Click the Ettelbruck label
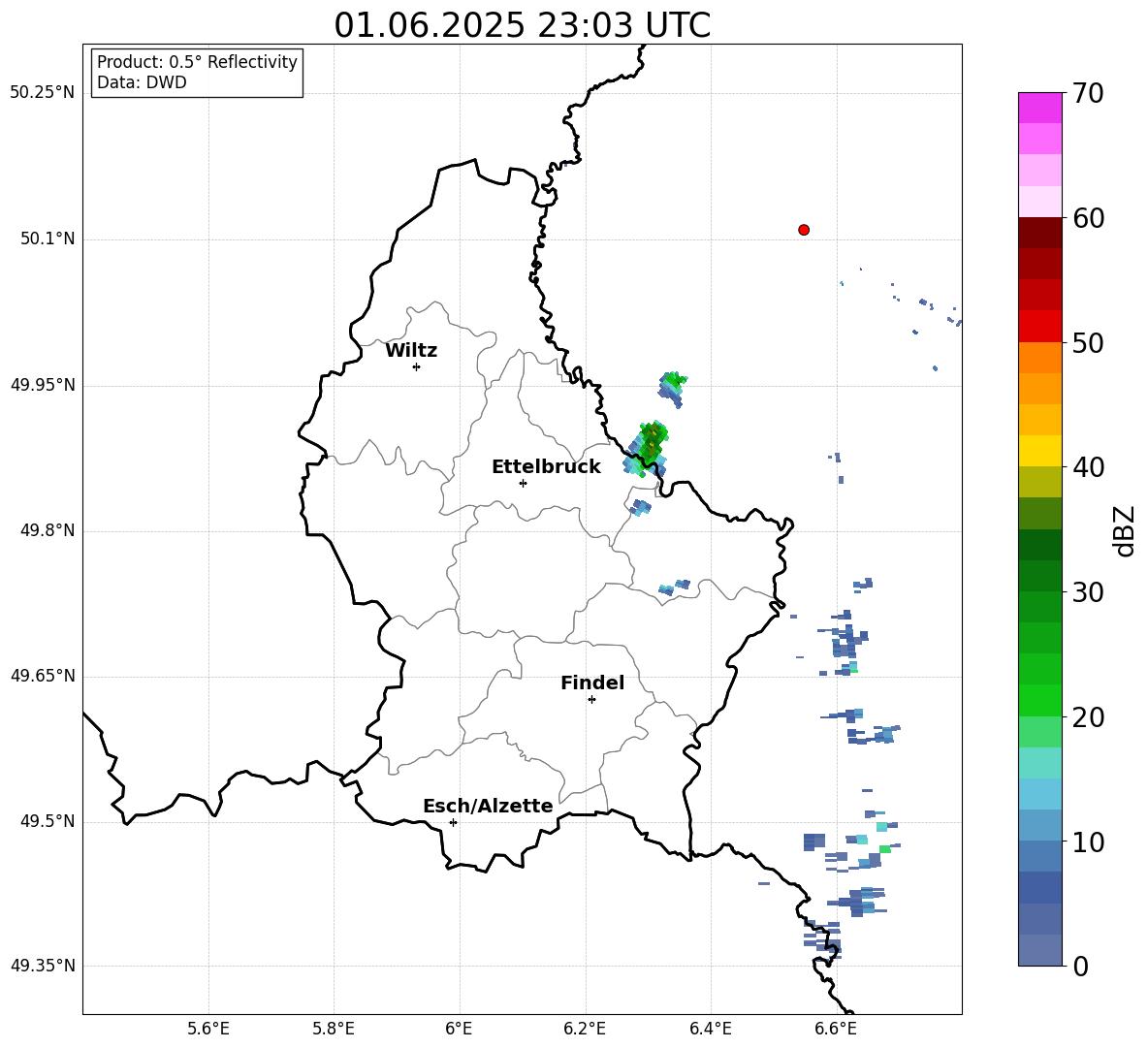The width and height of the screenshot is (1148, 1048). [x=546, y=467]
